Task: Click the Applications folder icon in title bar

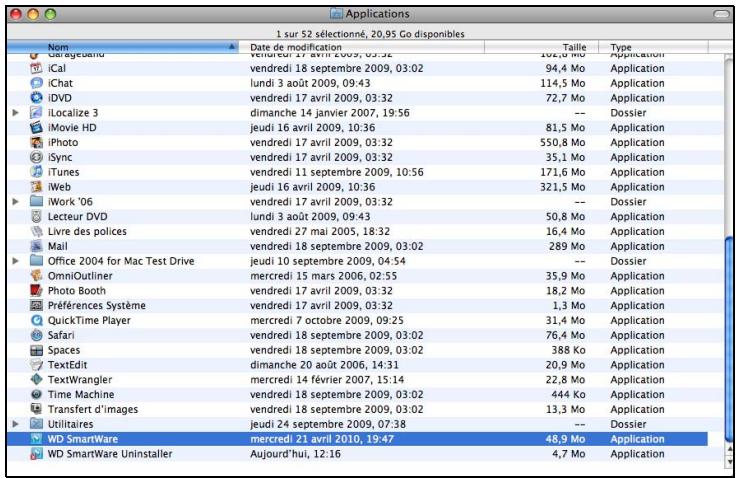Action: coord(336,14)
